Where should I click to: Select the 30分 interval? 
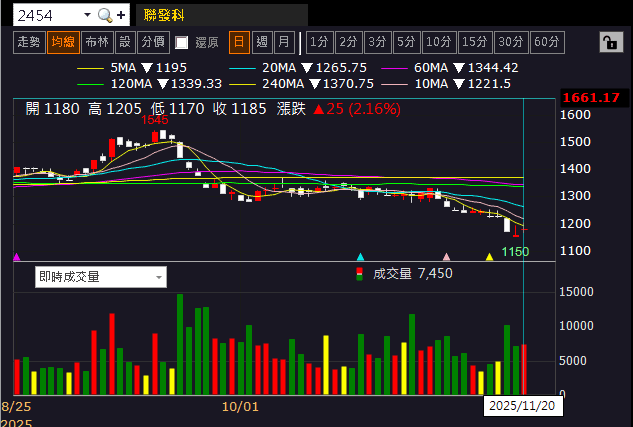(511, 42)
